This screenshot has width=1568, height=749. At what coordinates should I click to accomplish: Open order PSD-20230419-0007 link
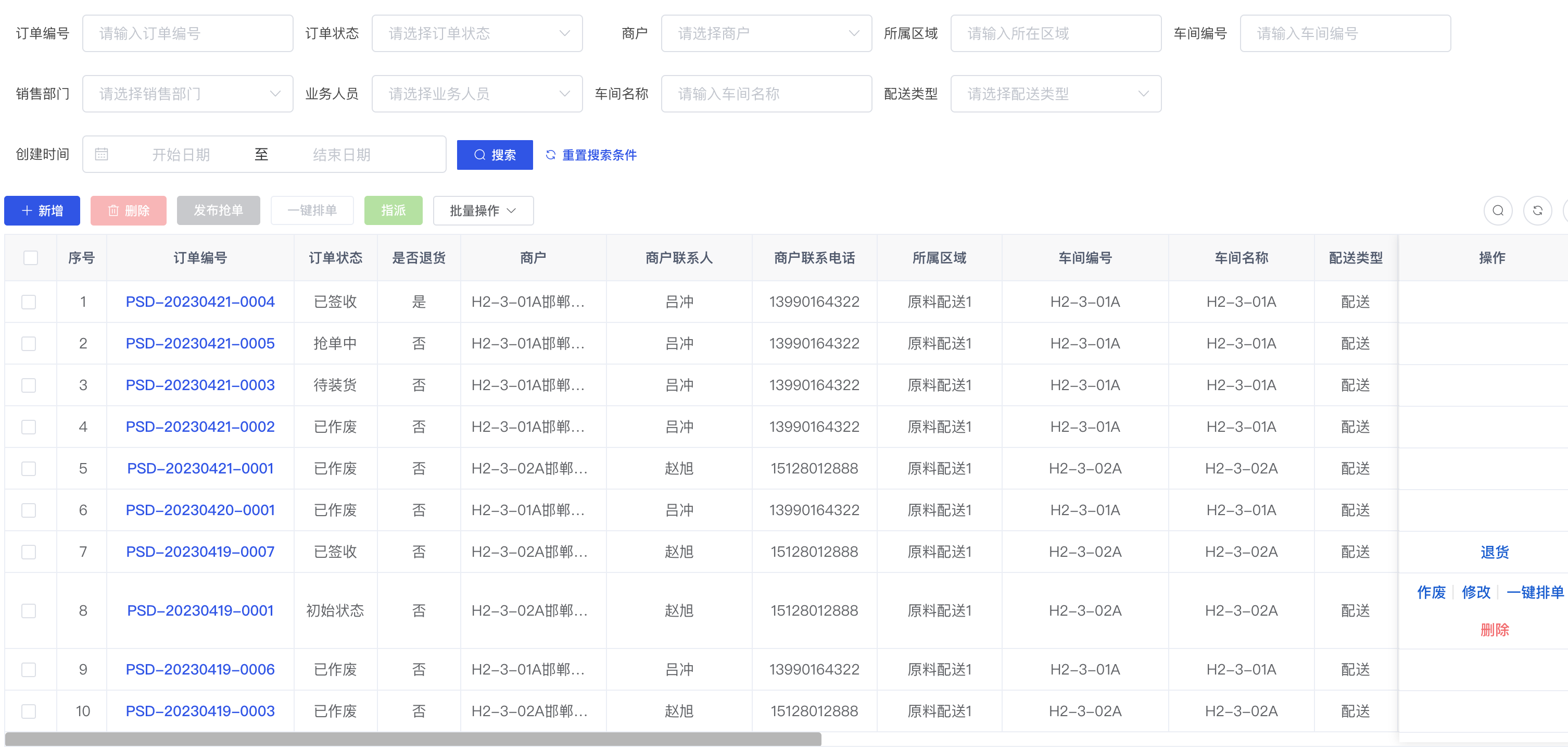point(200,552)
